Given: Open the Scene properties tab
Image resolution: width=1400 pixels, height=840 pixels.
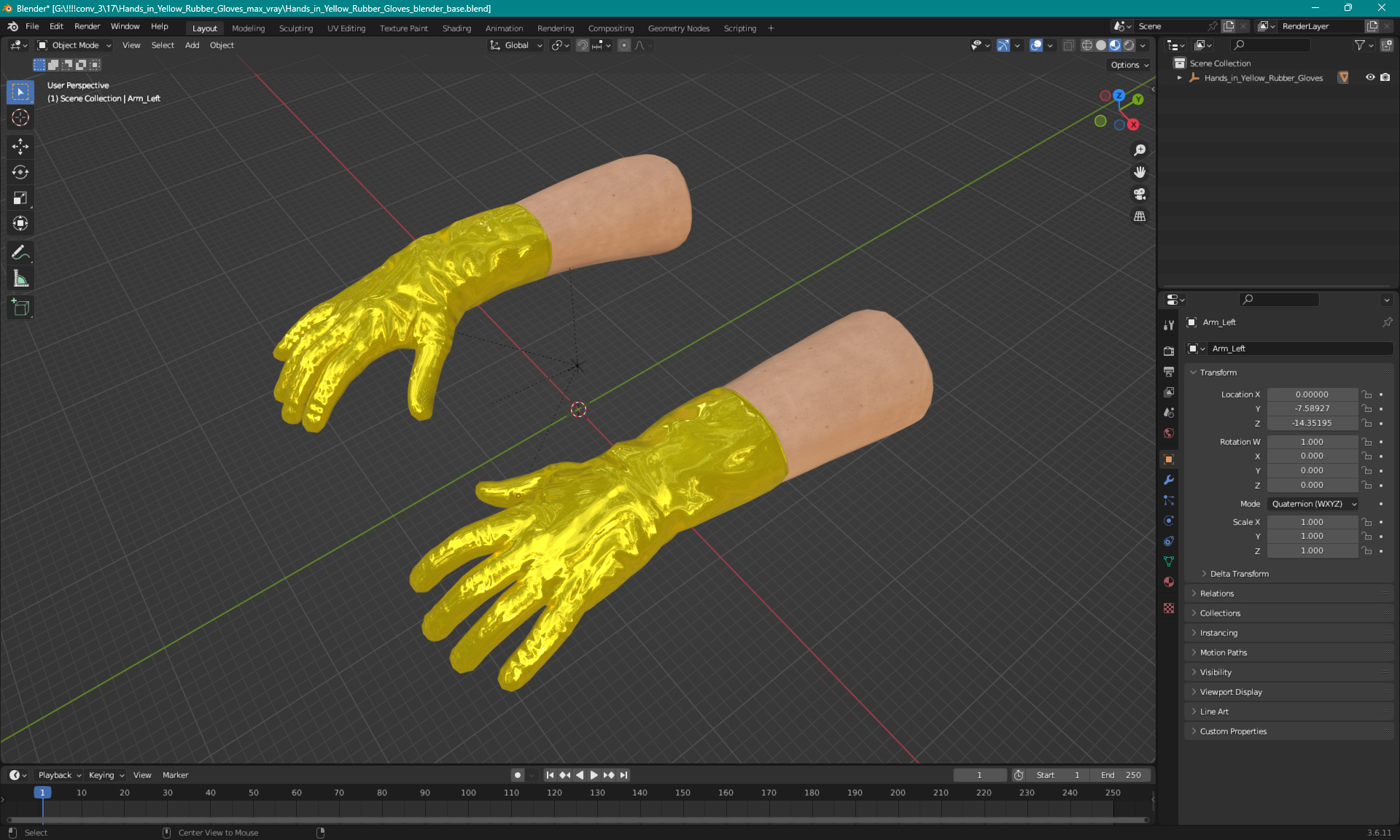Looking at the screenshot, I should (x=1169, y=412).
